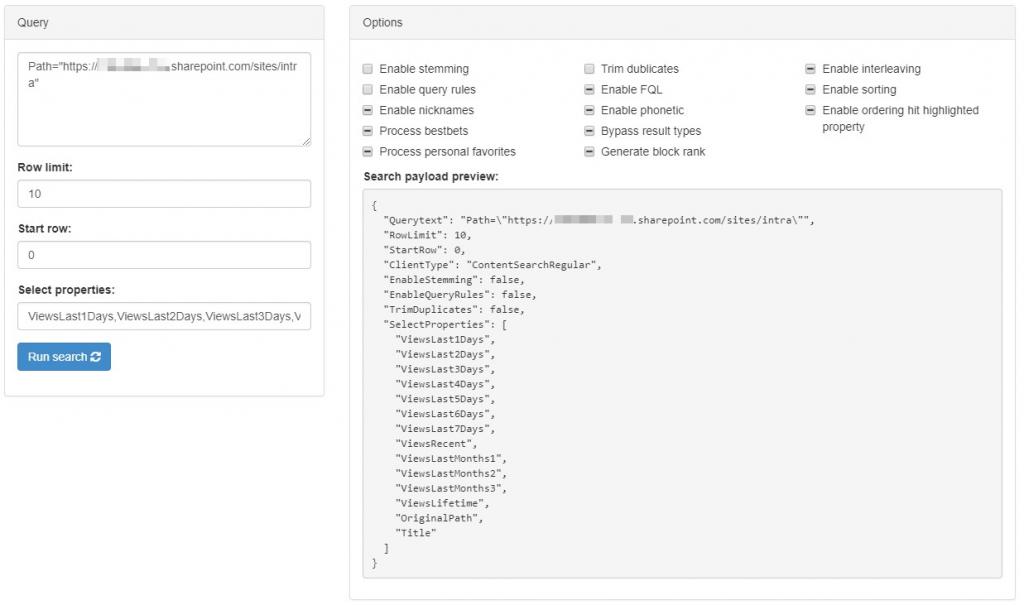The width and height of the screenshot is (1024, 605).
Task: Toggle Enable ordering hit highlighted property
Action: [811, 111]
